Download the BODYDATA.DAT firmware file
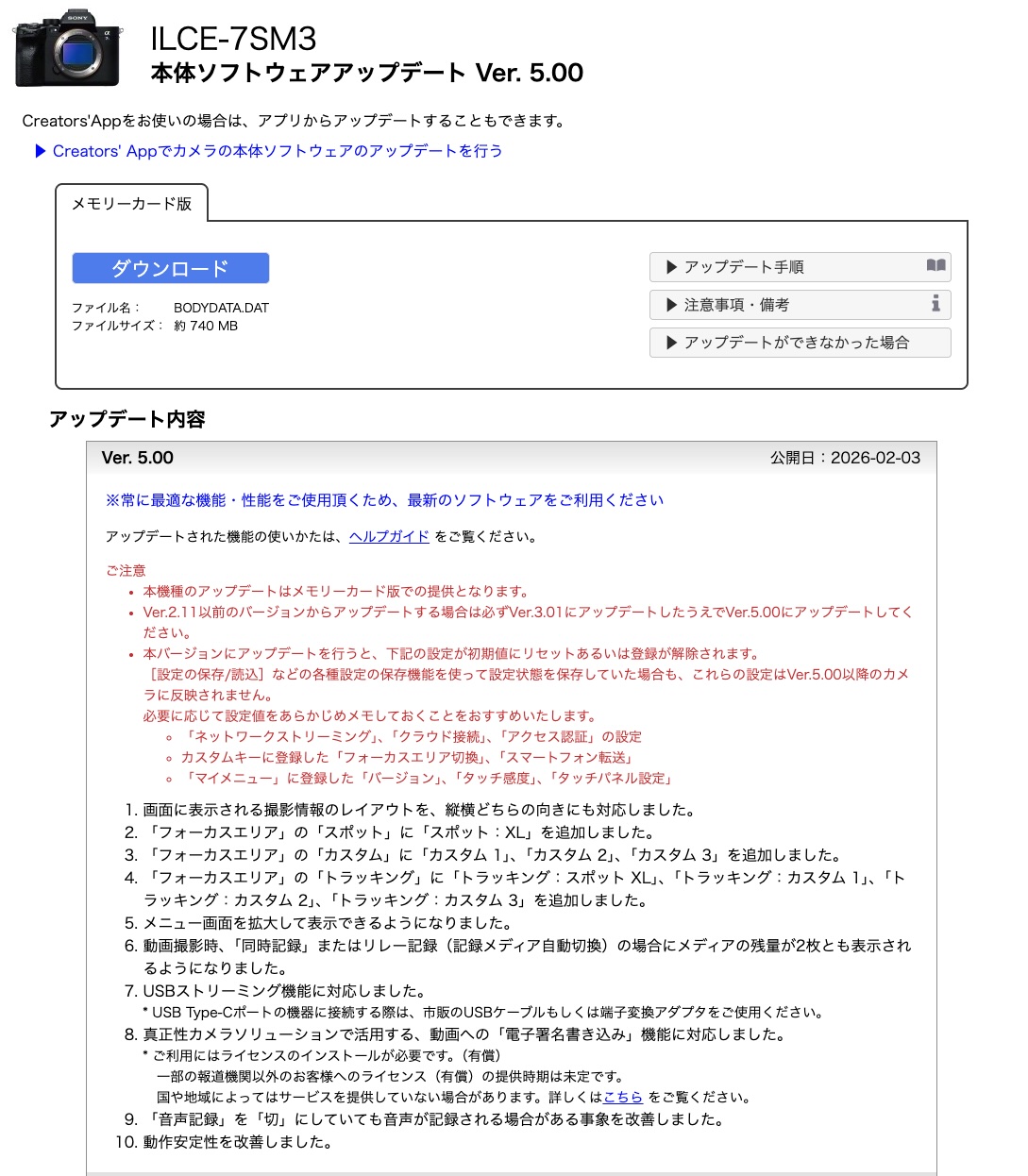This screenshot has width=1028, height=1176. [171, 268]
